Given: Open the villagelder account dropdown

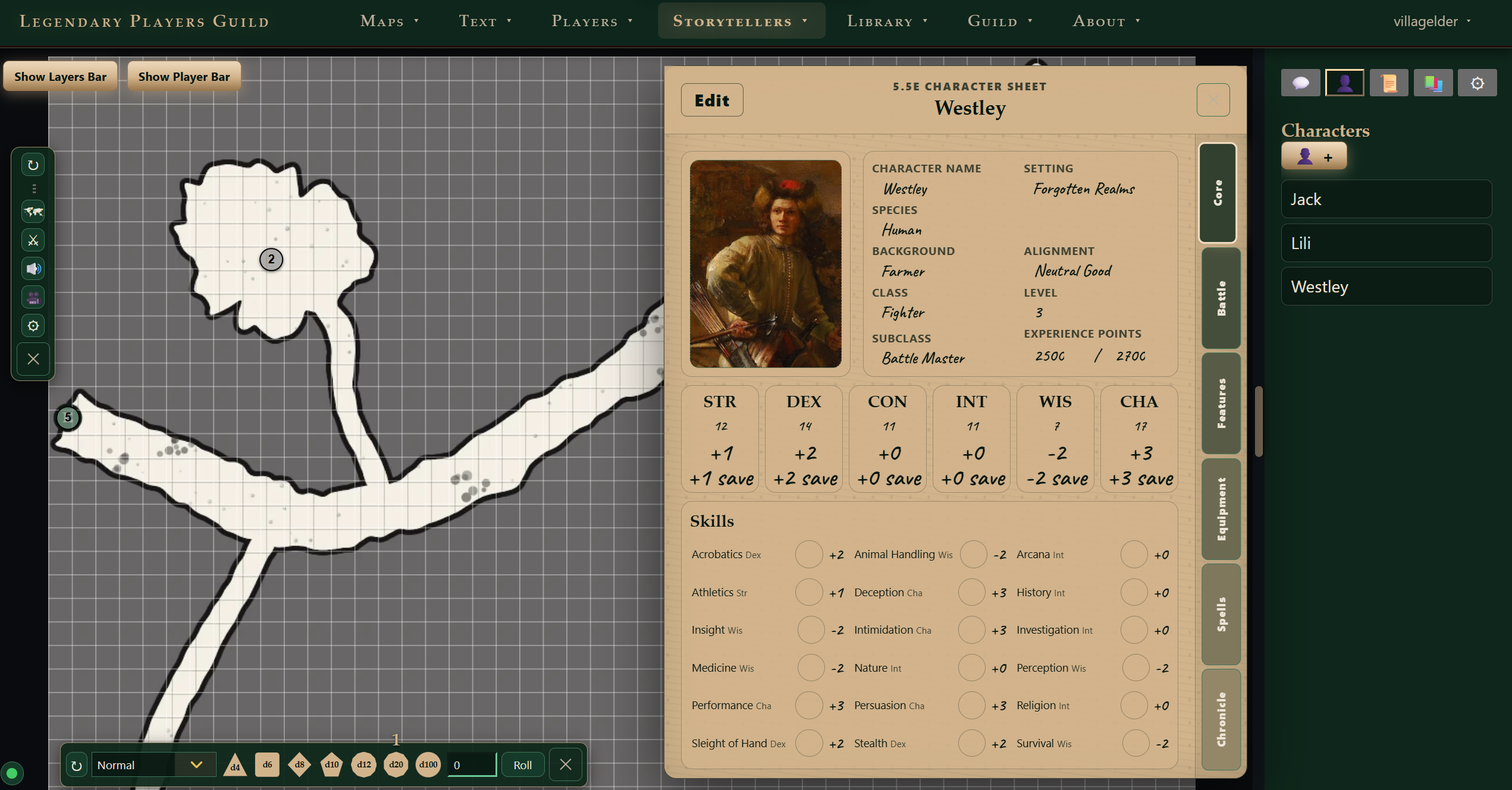Looking at the screenshot, I should coord(1432,21).
